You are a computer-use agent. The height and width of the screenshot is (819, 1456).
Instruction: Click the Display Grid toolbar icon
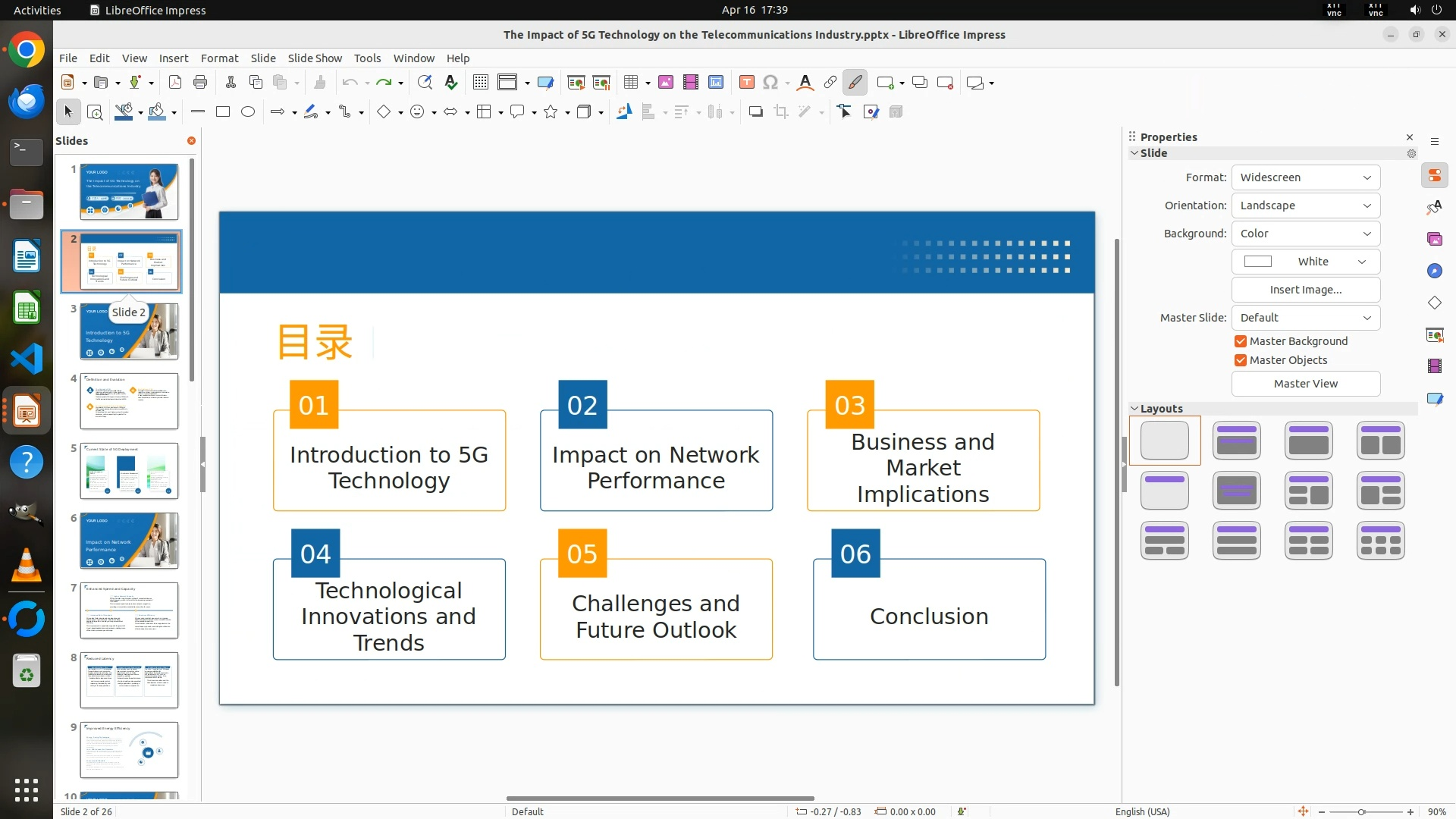click(x=480, y=83)
